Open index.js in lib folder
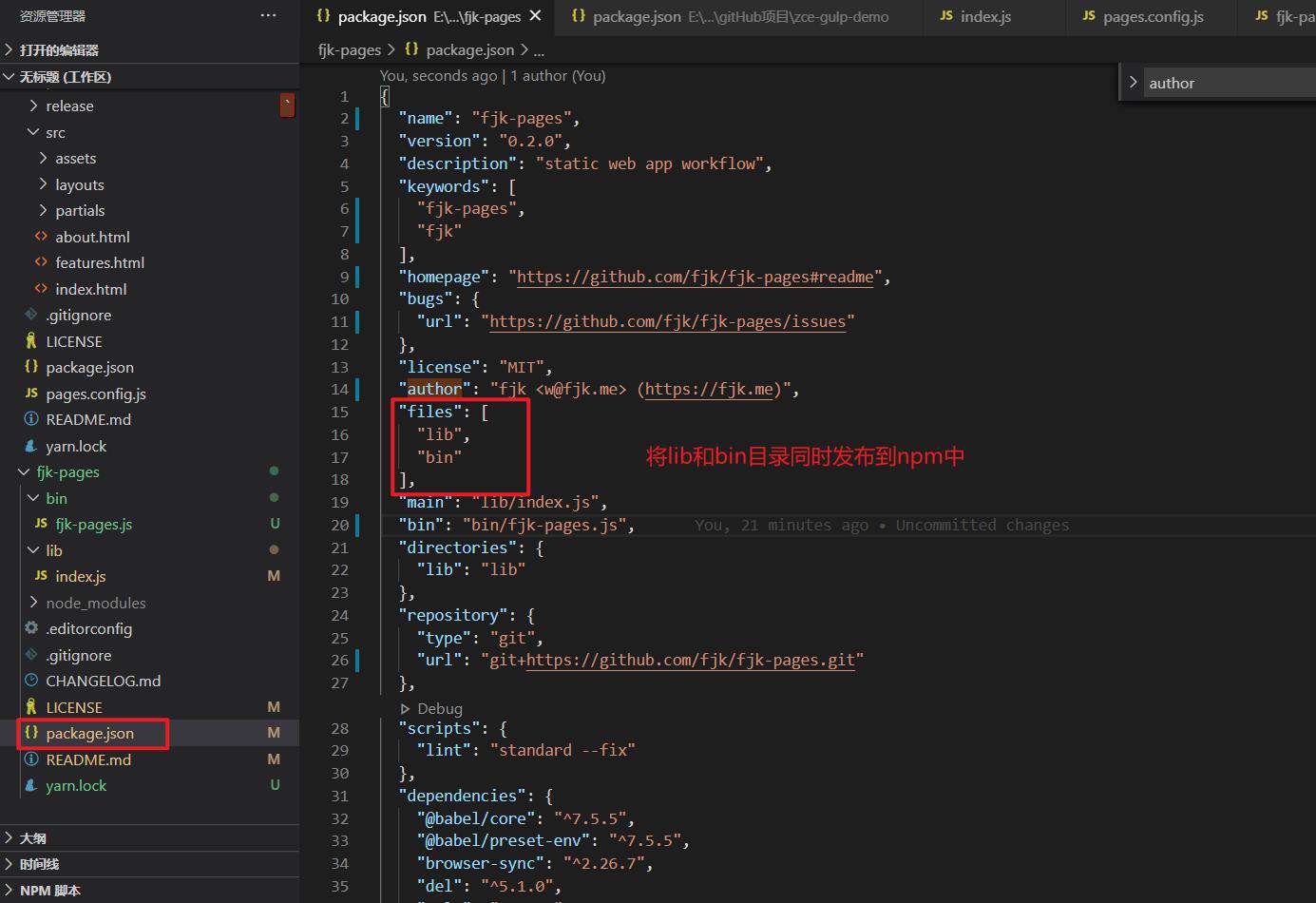 (81, 576)
